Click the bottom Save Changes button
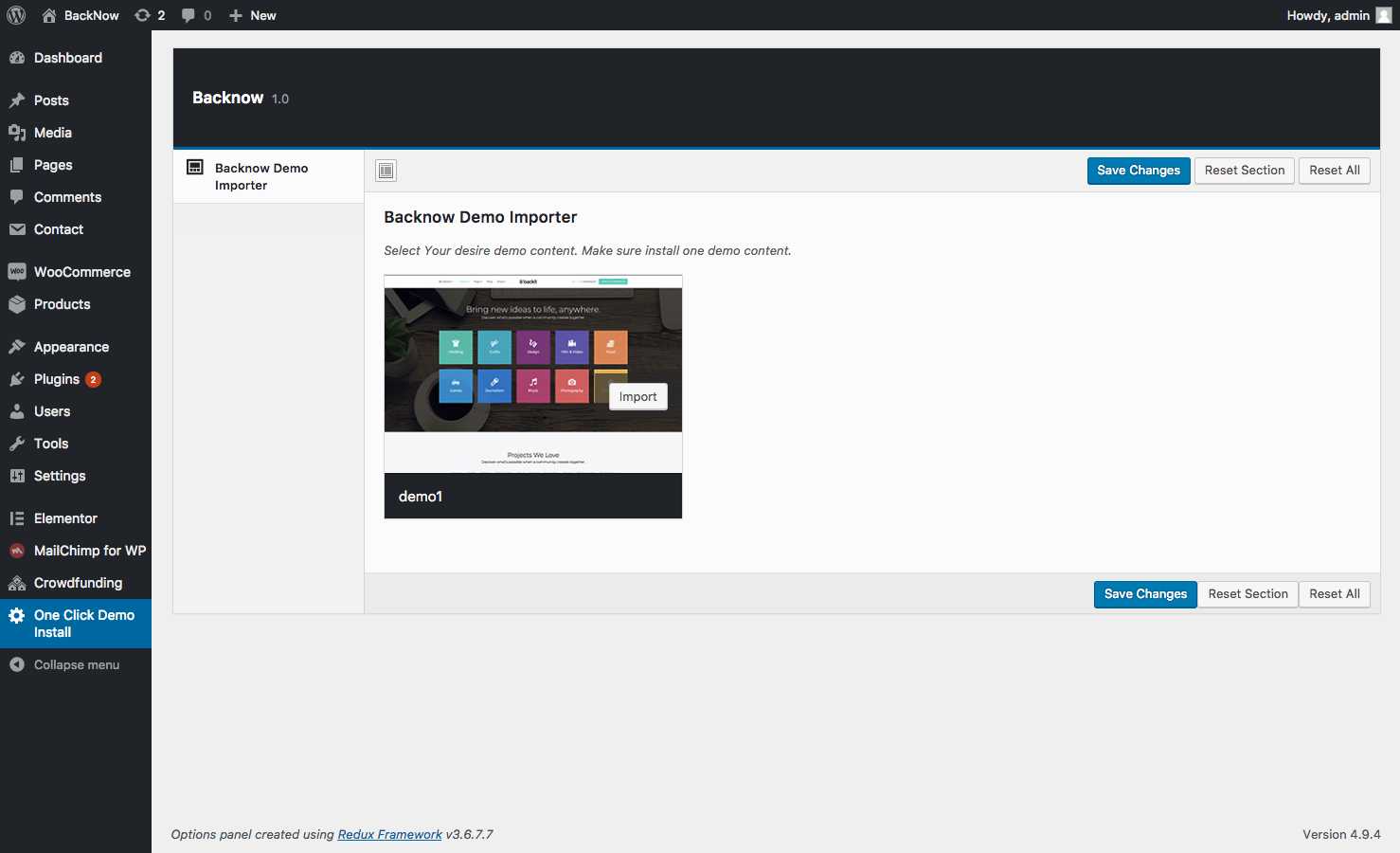The width and height of the screenshot is (1400, 853). pyautogui.click(x=1145, y=594)
